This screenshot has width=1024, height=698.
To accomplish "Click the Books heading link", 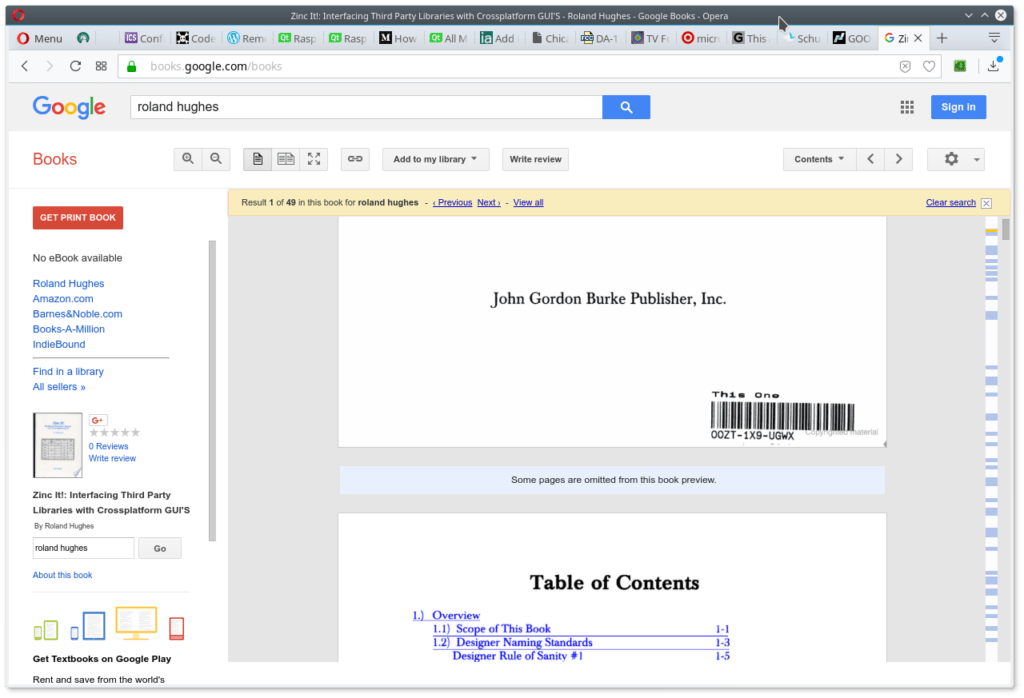I will (x=55, y=159).
